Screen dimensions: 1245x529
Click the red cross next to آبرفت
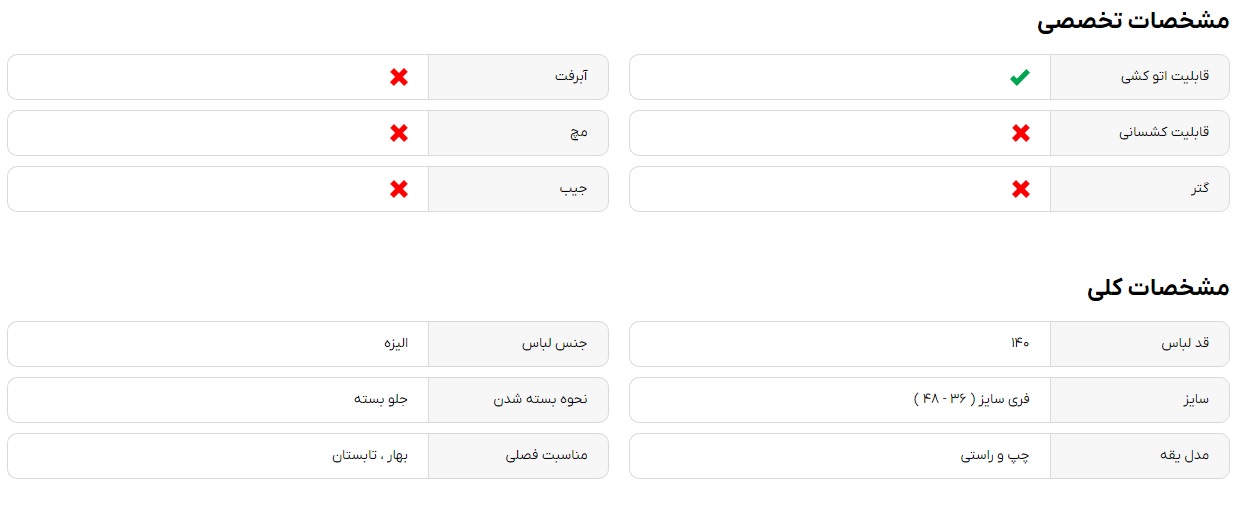pos(399,77)
